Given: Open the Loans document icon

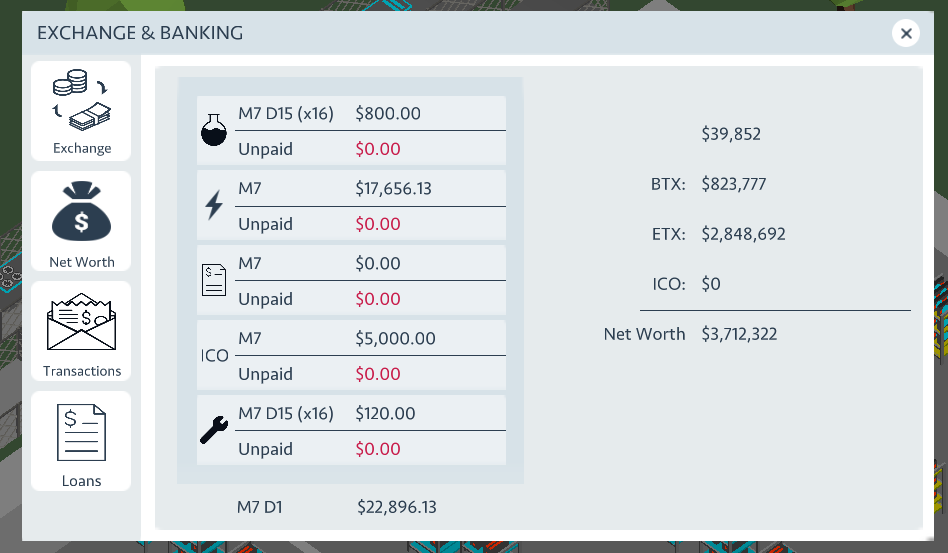Looking at the screenshot, I should point(81,433).
